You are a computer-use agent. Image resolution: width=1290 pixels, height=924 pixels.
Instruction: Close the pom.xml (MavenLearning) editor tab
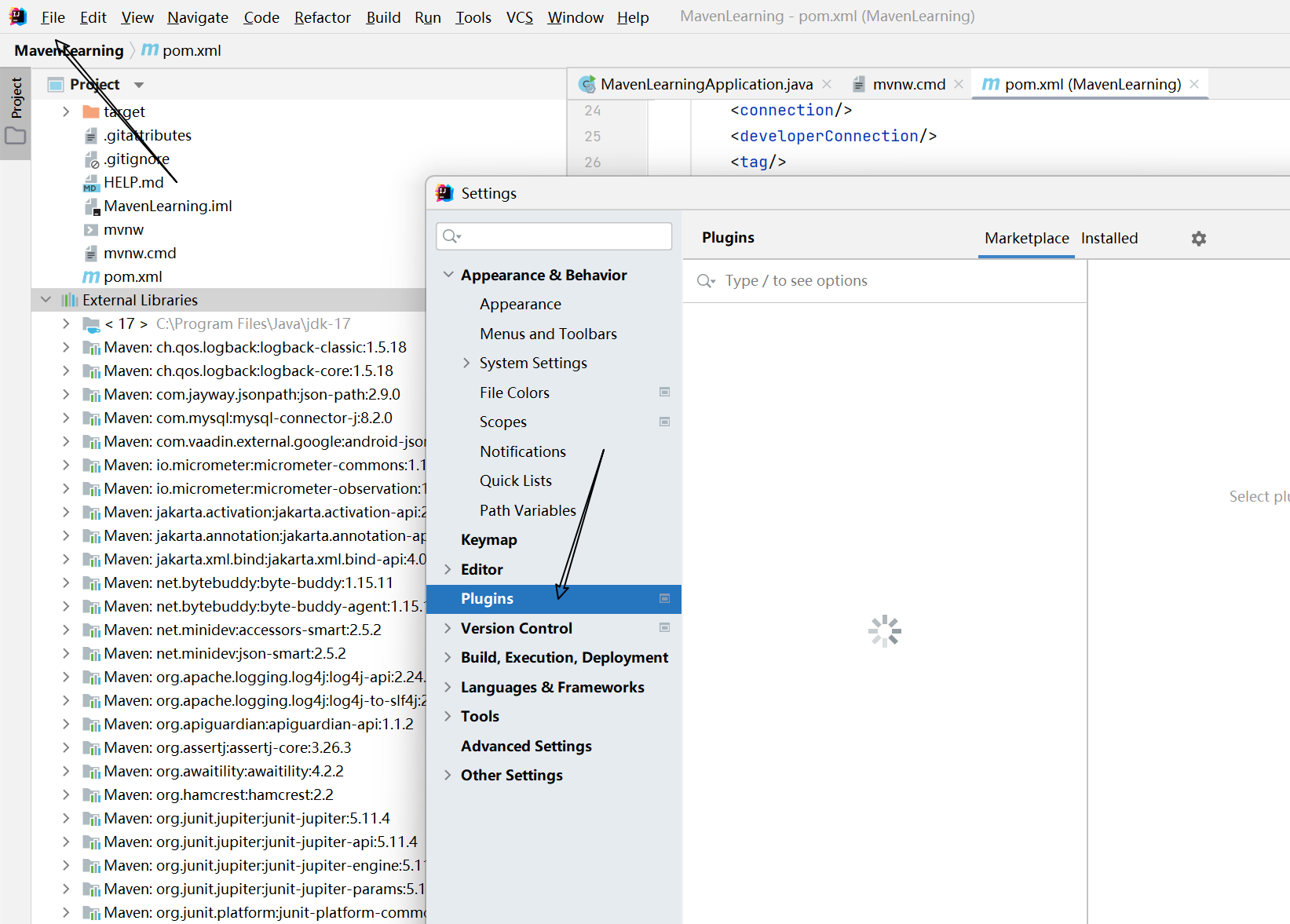coord(1194,84)
